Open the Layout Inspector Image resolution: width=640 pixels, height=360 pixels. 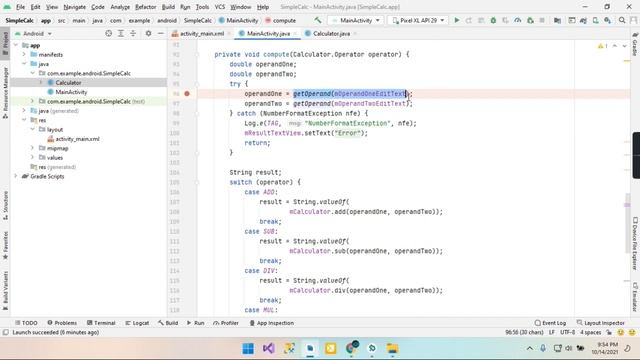[600, 323]
